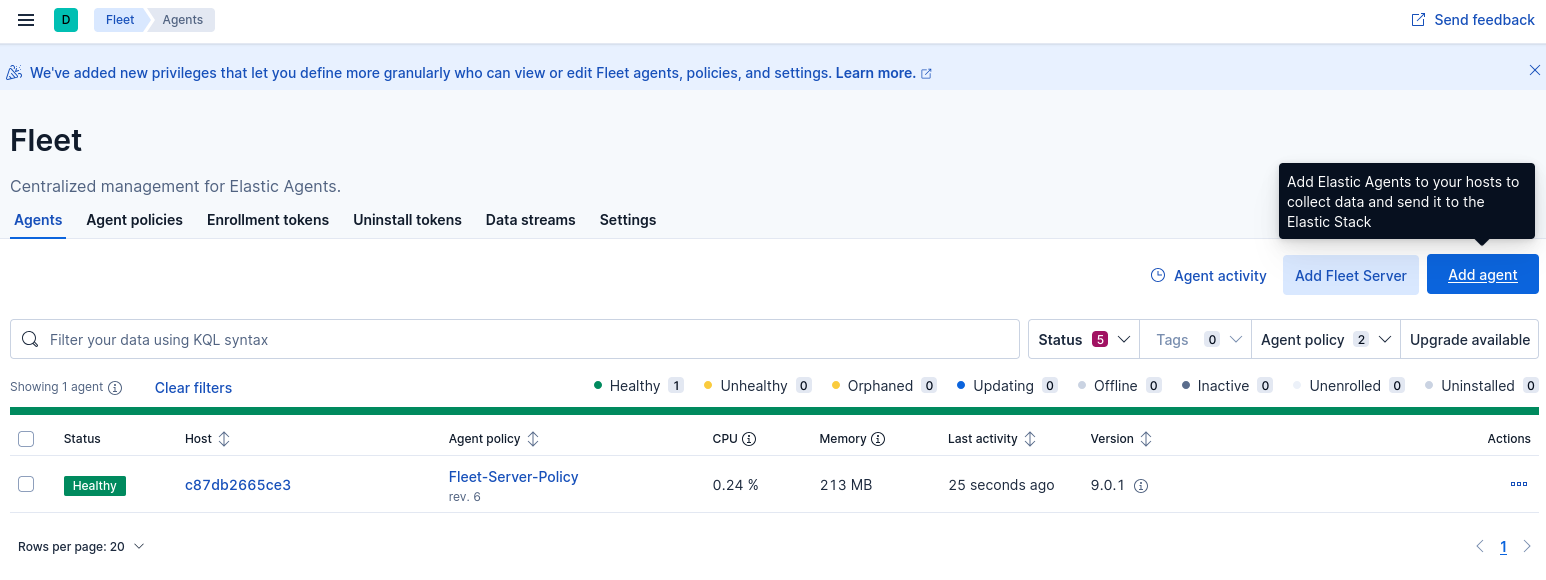Screen dimensions: 1546x580
Task: Open the Status filter dropdown
Action: pyautogui.click(x=1085, y=339)
